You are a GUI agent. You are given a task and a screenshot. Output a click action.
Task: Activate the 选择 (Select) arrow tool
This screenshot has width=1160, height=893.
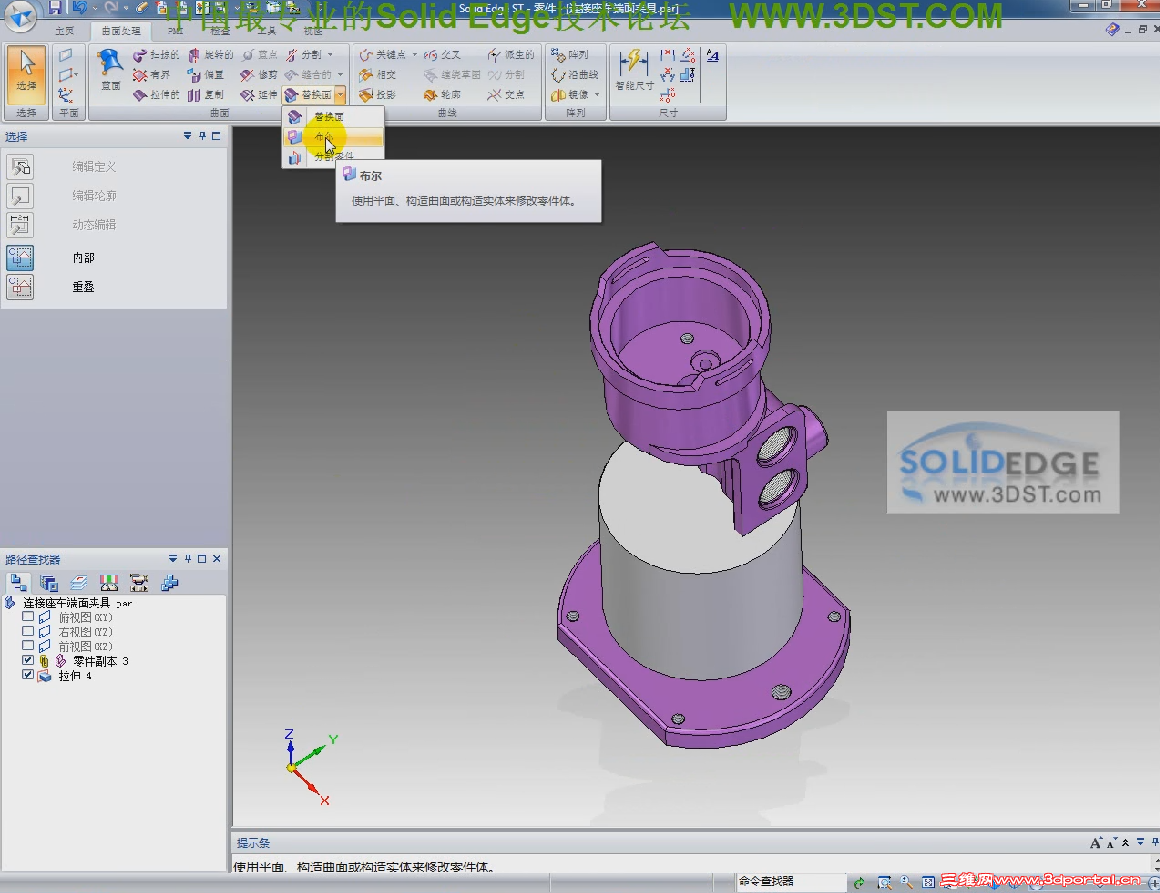click(27, 73)
